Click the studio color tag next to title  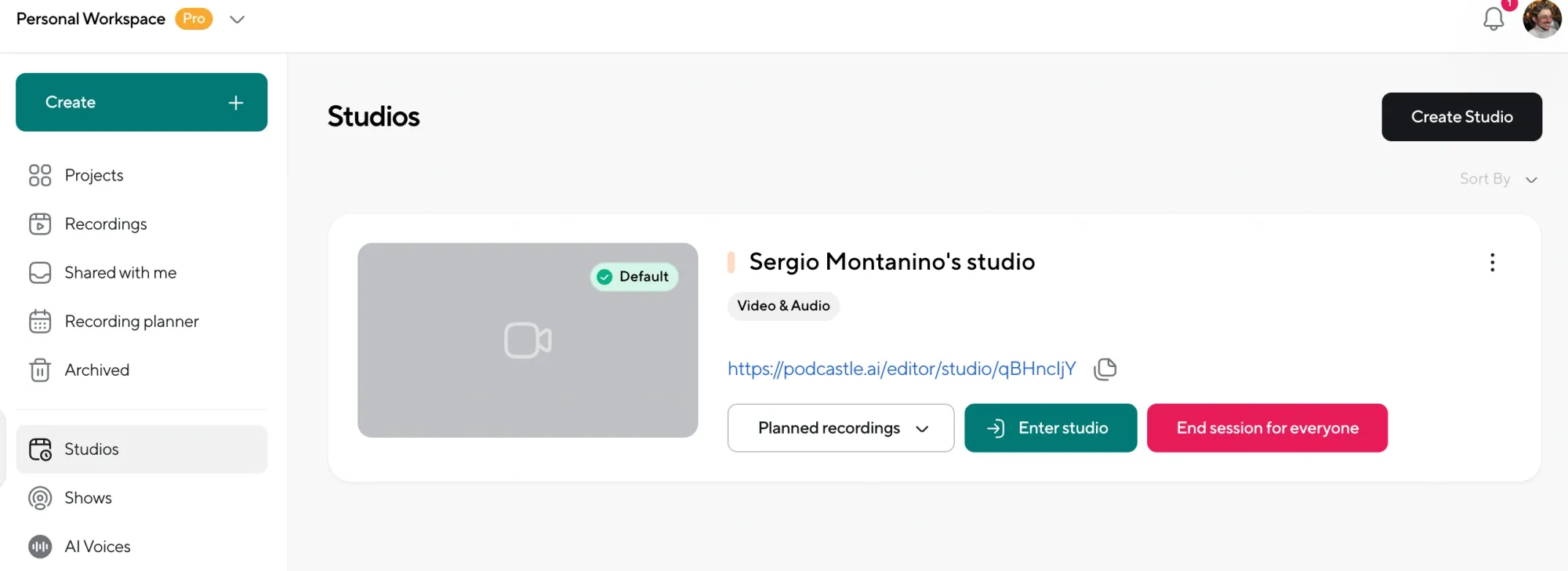tap(731, 262)
